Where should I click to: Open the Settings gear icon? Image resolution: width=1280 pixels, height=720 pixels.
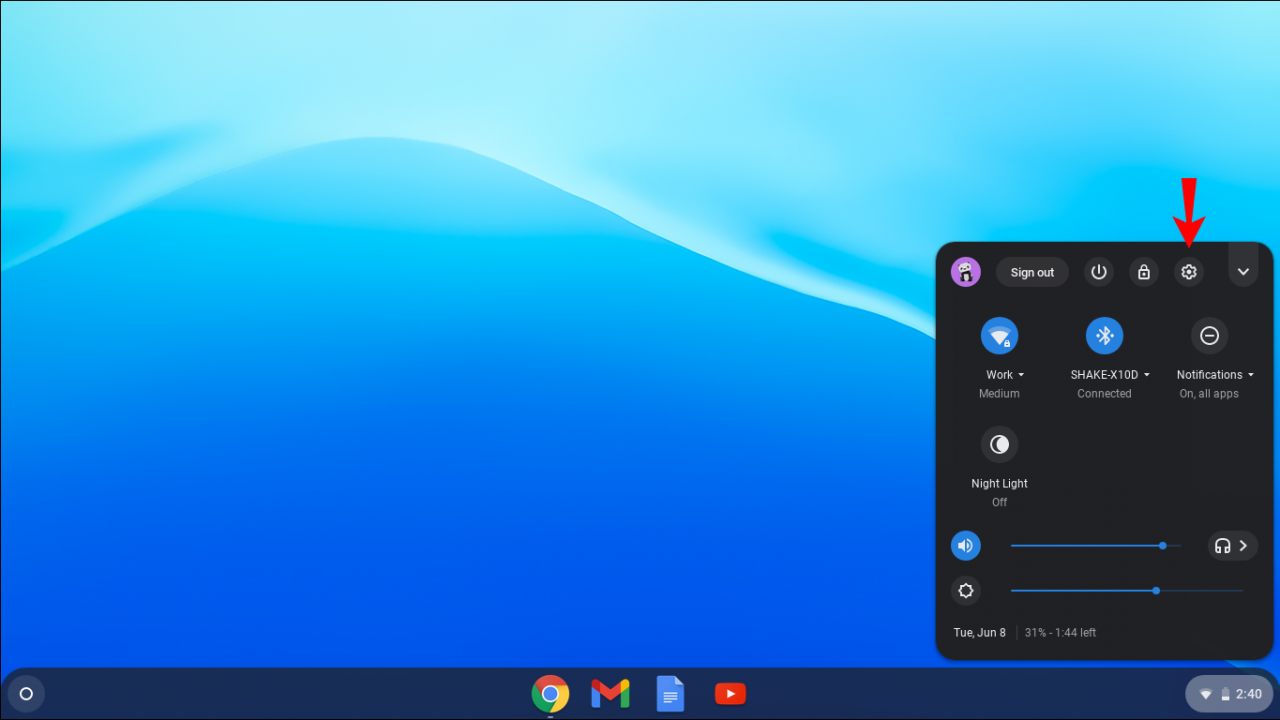pos(1189,271)
